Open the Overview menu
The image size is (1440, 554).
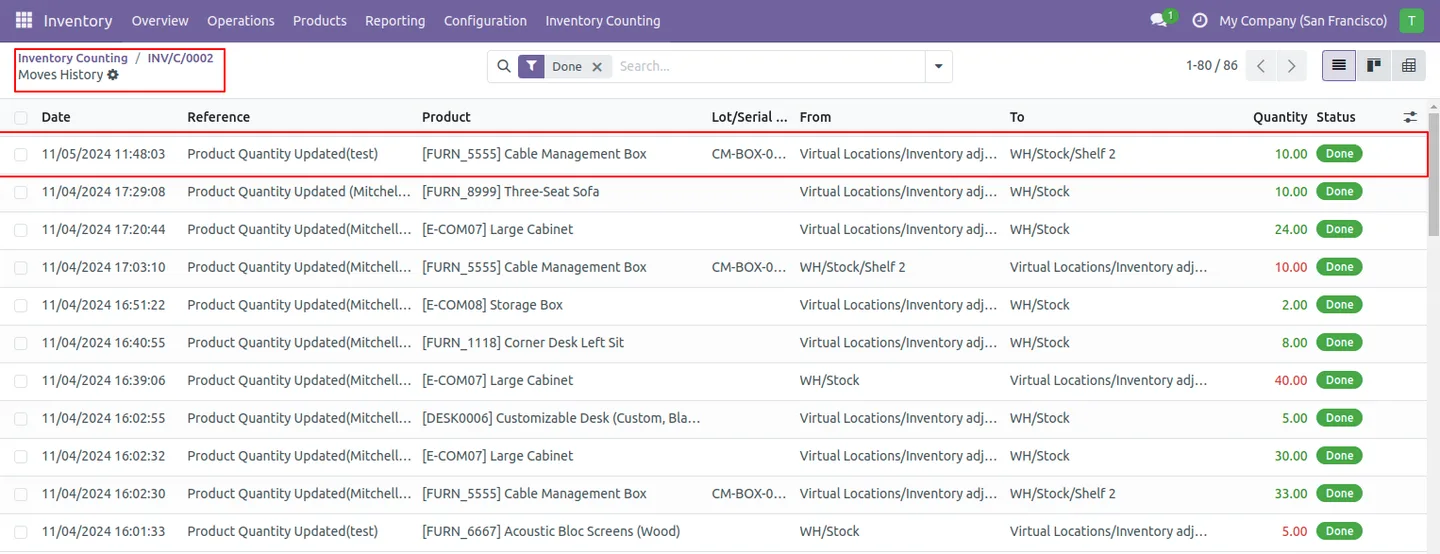(x=160, y=20)
